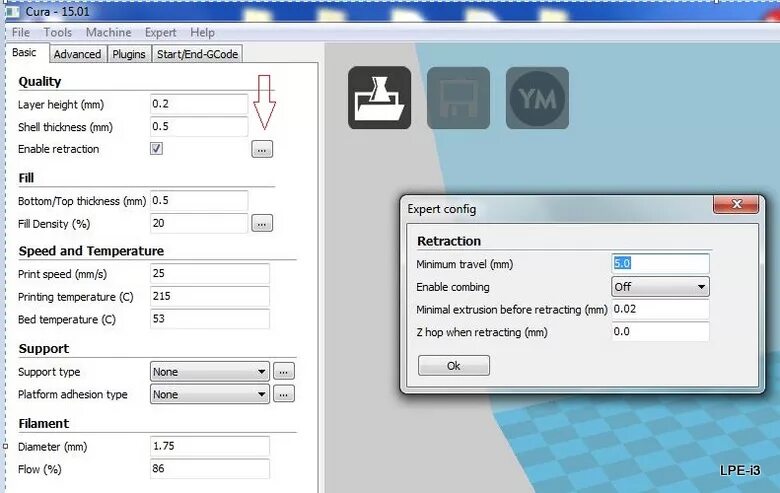Screen dimensions: 780x493
Task: Open Support type expert settings ellipsis button
Action: pos(284,371)
